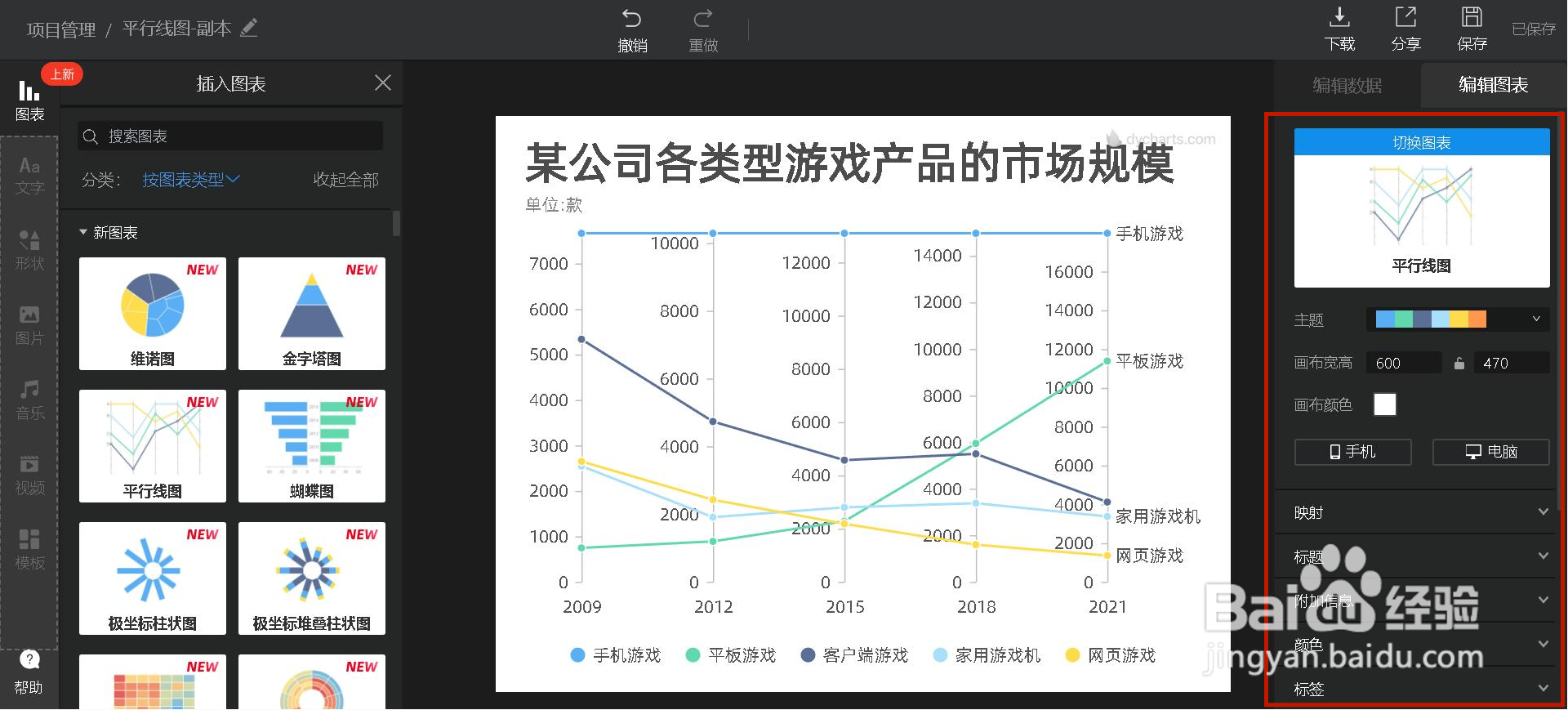Viewport: 1568px width, 710px height.
Task: Toggle 家用游戏机 series in chart legend
Action: 987,655
